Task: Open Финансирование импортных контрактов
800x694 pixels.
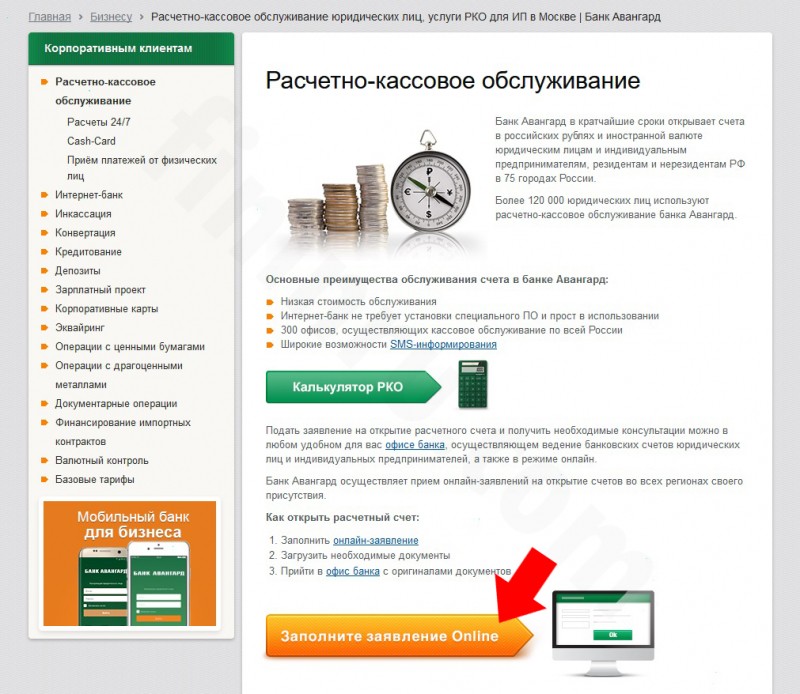Action: 123,432
